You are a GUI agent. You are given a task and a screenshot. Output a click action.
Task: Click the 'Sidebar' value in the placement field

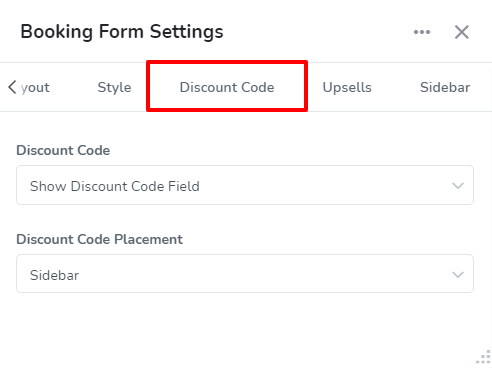click(x=54, y=275)
